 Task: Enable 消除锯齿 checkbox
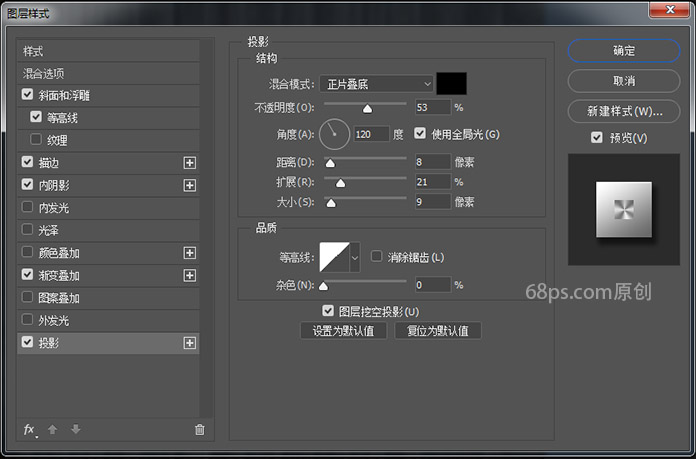coord(376,256)
